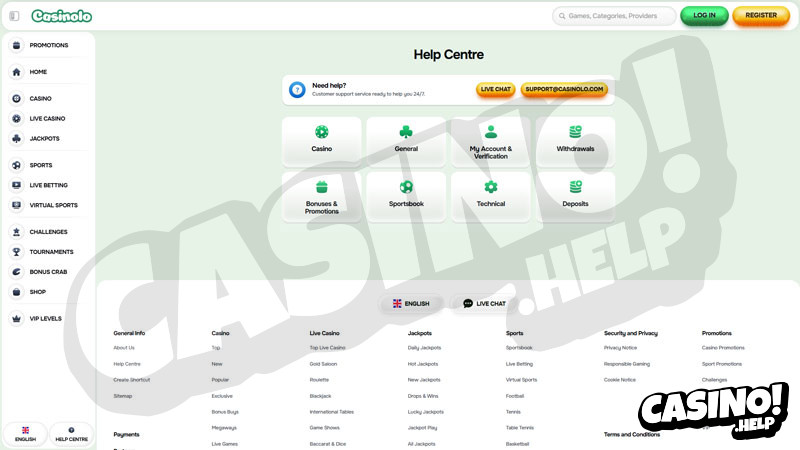
Task: Open Roulette footer link
Action: 319,380
